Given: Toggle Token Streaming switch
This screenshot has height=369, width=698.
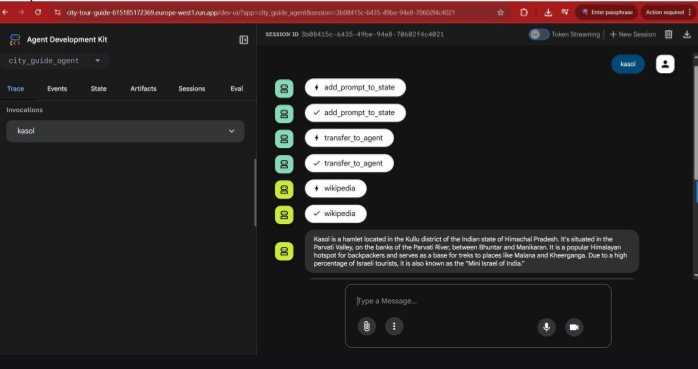Looking at the screenshot, I should click(x=539, y=34).
